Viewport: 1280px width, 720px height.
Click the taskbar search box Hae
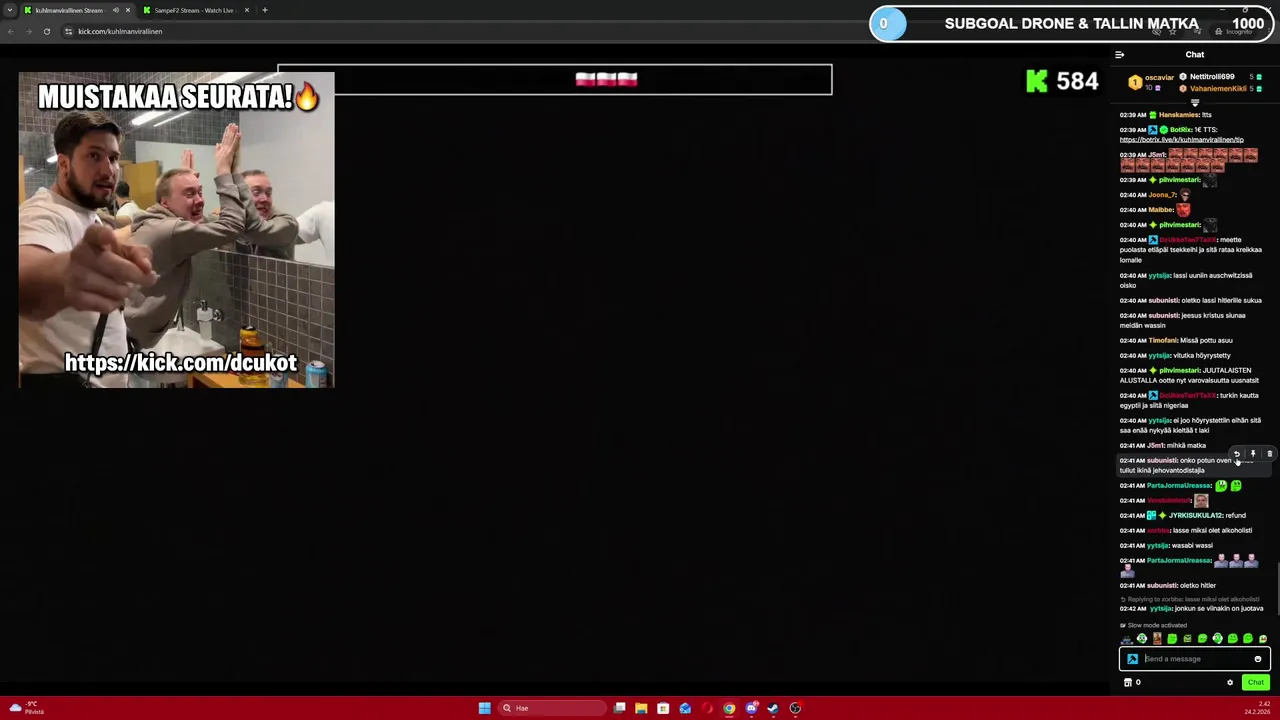[x=552, y=708]
